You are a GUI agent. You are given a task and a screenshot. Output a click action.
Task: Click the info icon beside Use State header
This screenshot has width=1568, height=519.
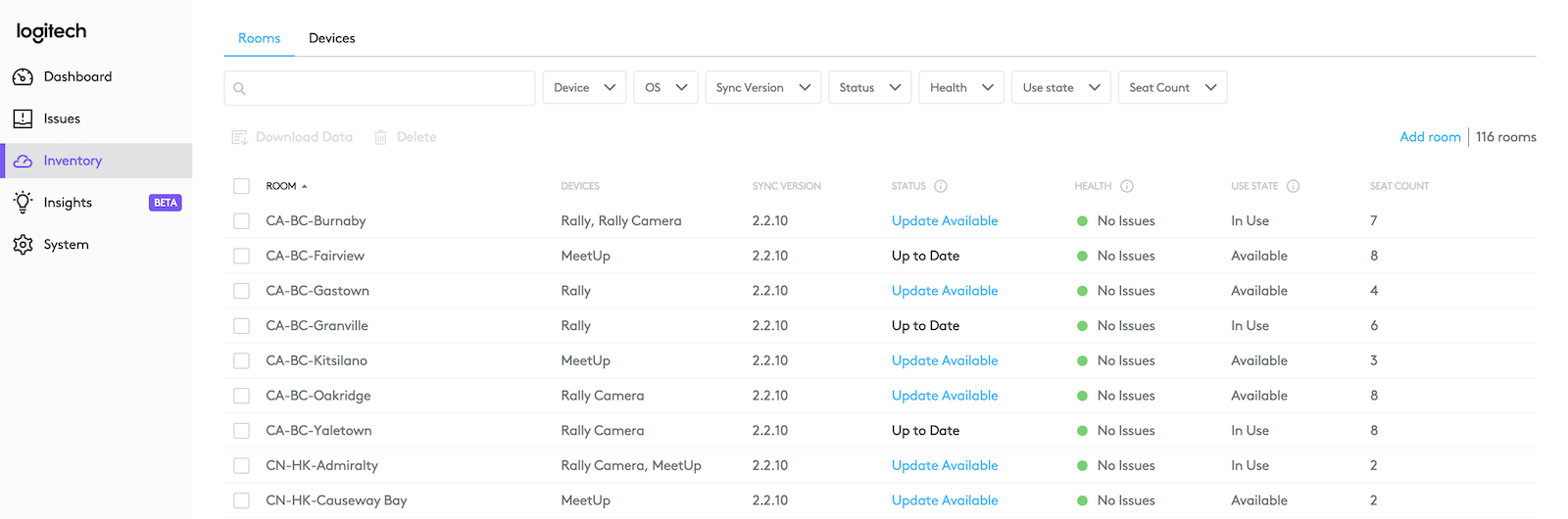pyautogui.click(x=1293, y=186)
